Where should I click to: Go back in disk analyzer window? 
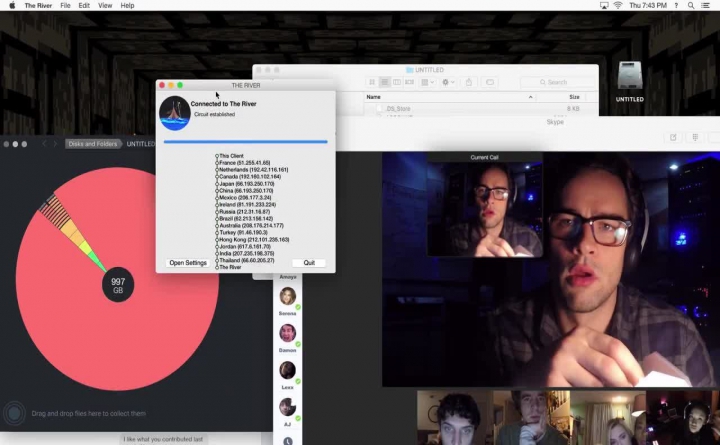[44, 144]
